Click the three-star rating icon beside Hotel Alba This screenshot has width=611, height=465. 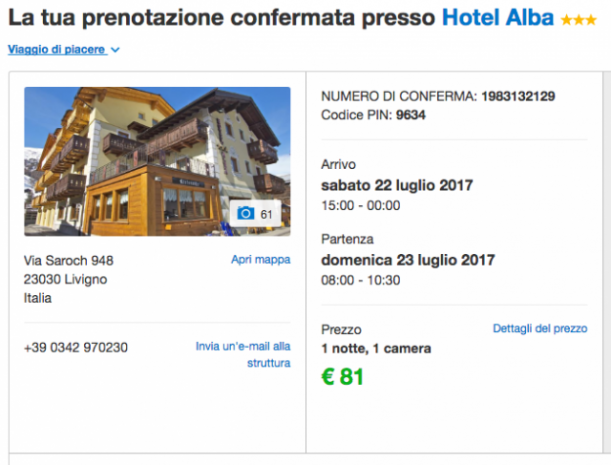578,19
